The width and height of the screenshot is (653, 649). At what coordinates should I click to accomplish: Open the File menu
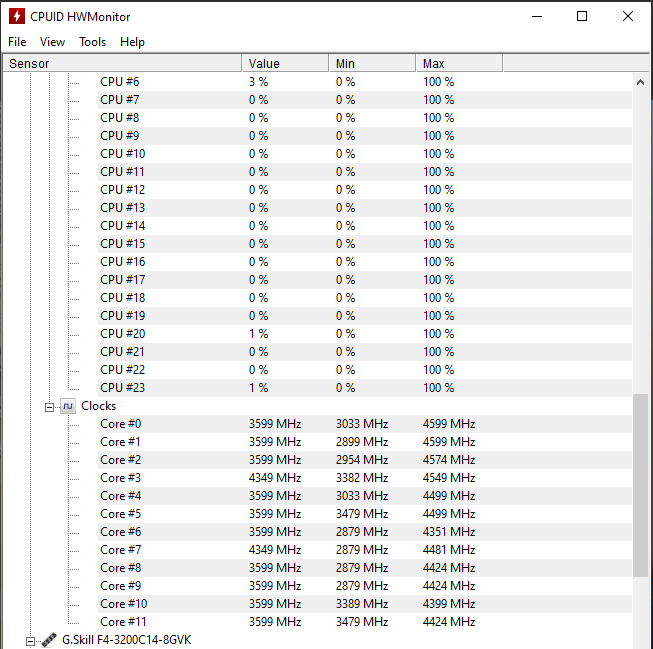(17, 42)
